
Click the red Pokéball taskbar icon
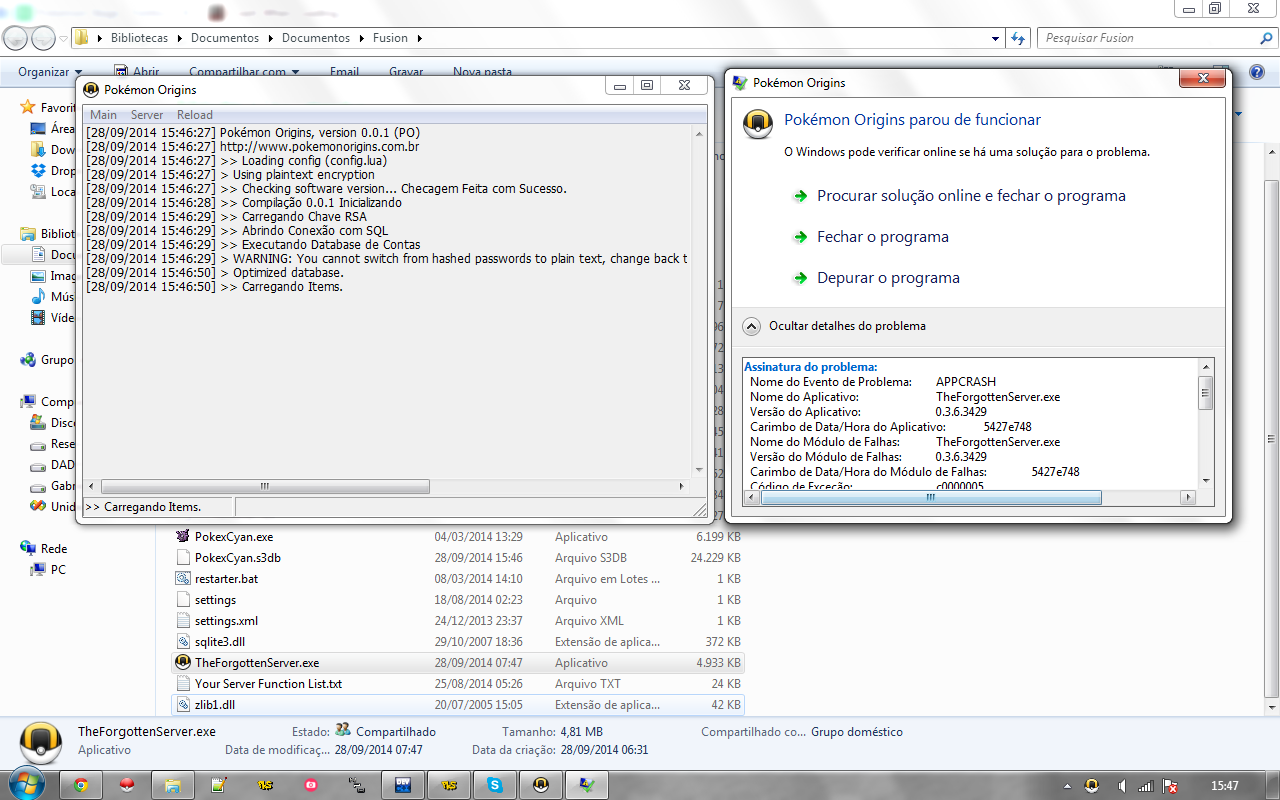point(126,786)
